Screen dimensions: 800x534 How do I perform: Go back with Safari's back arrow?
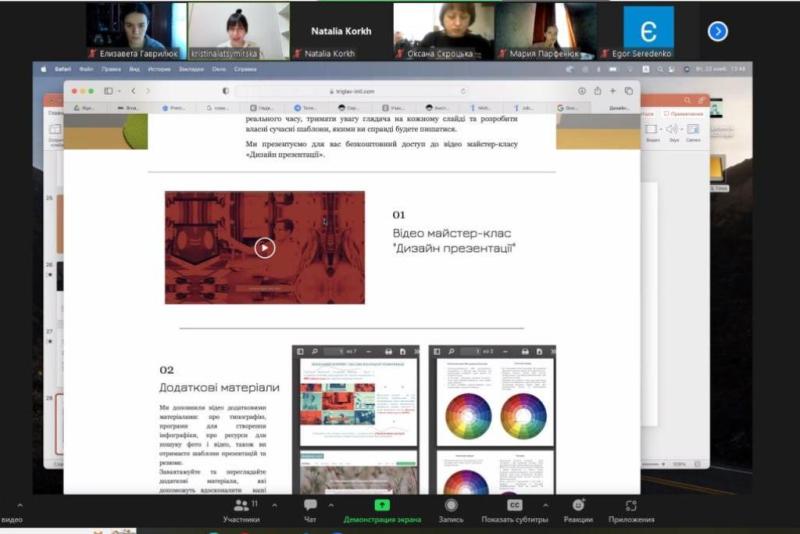(x=133, y=91)
